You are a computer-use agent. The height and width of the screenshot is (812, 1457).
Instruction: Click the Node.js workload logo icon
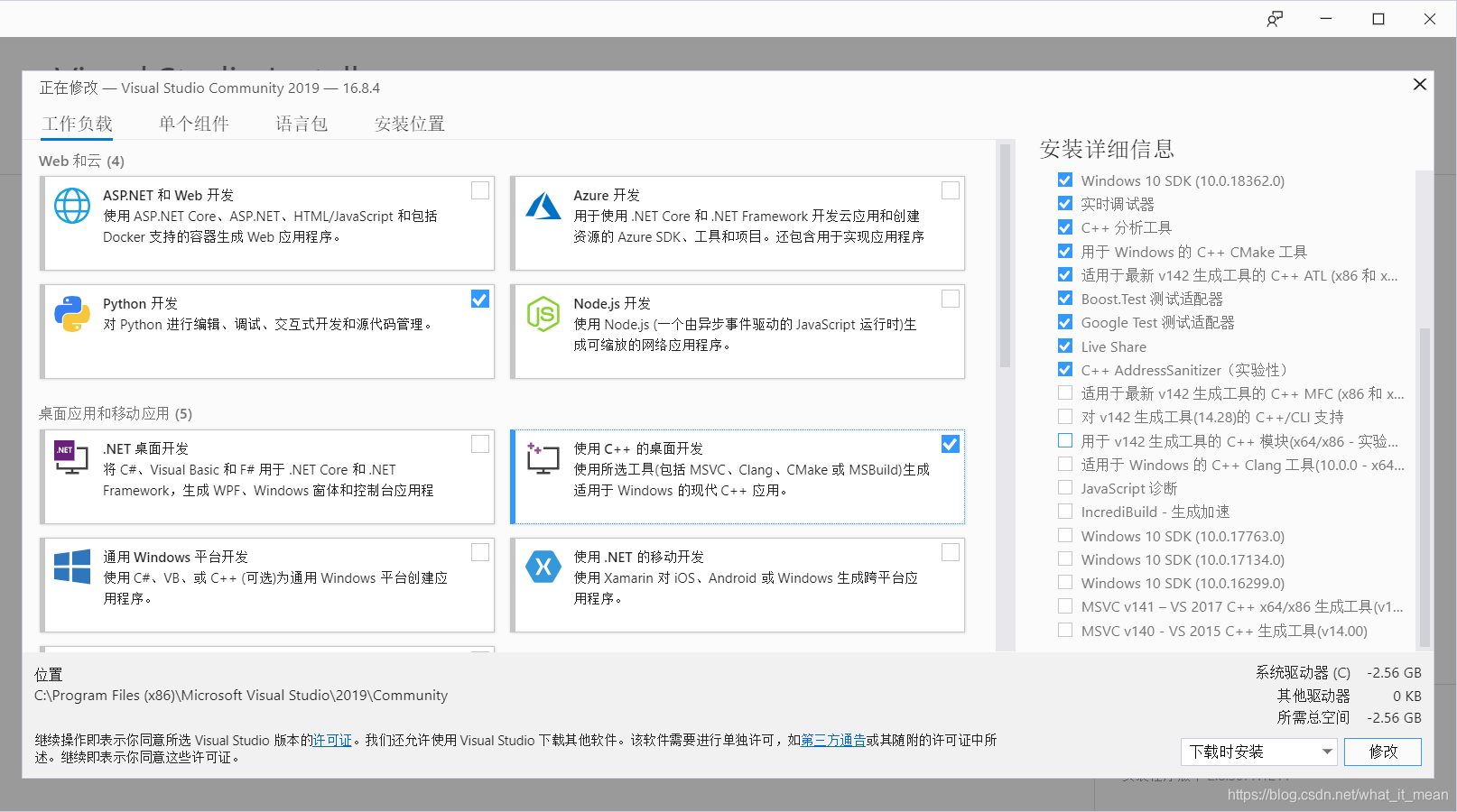coord(543,314)
